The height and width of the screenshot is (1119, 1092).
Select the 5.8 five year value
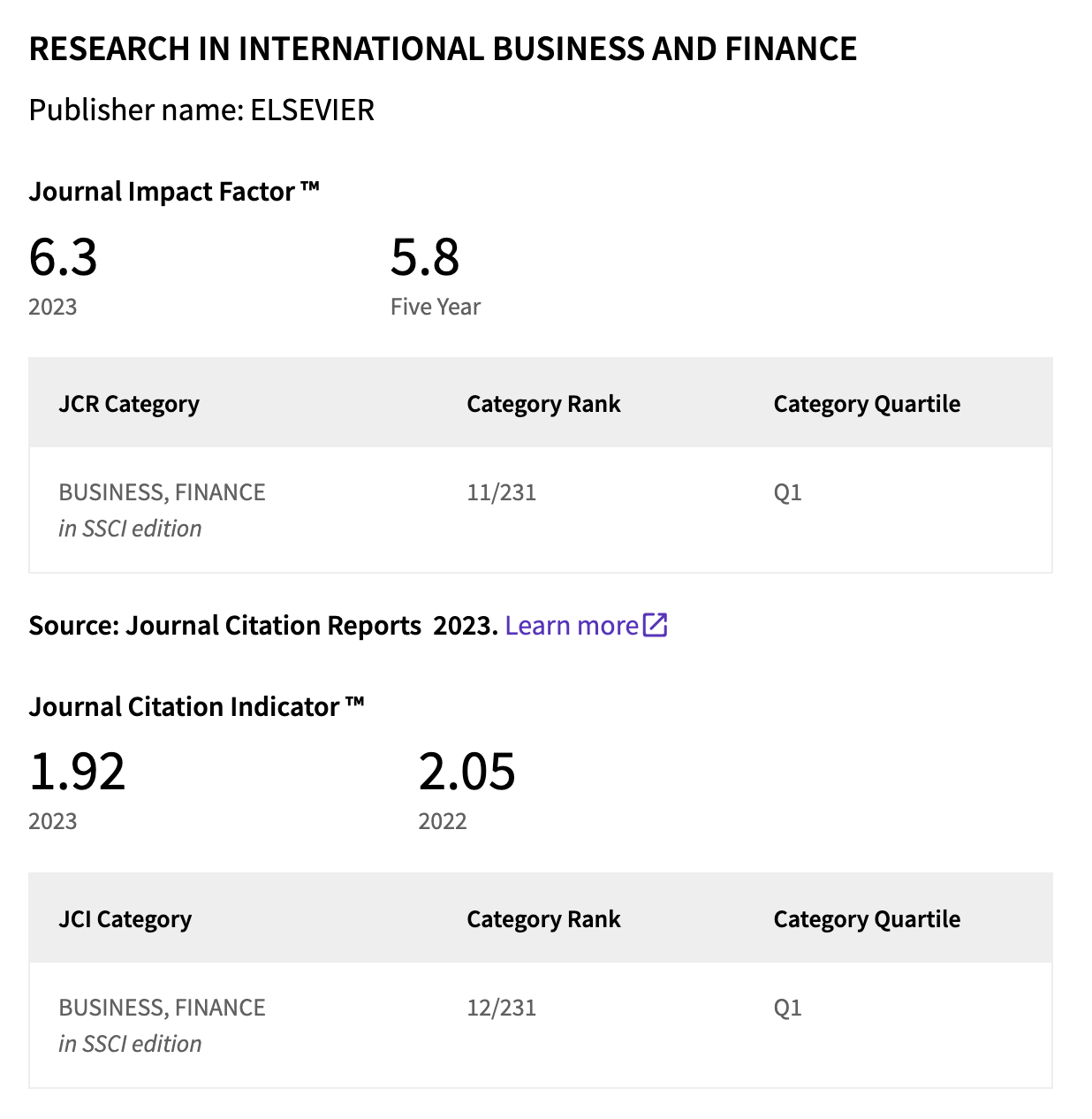click(x=425, y=257)
